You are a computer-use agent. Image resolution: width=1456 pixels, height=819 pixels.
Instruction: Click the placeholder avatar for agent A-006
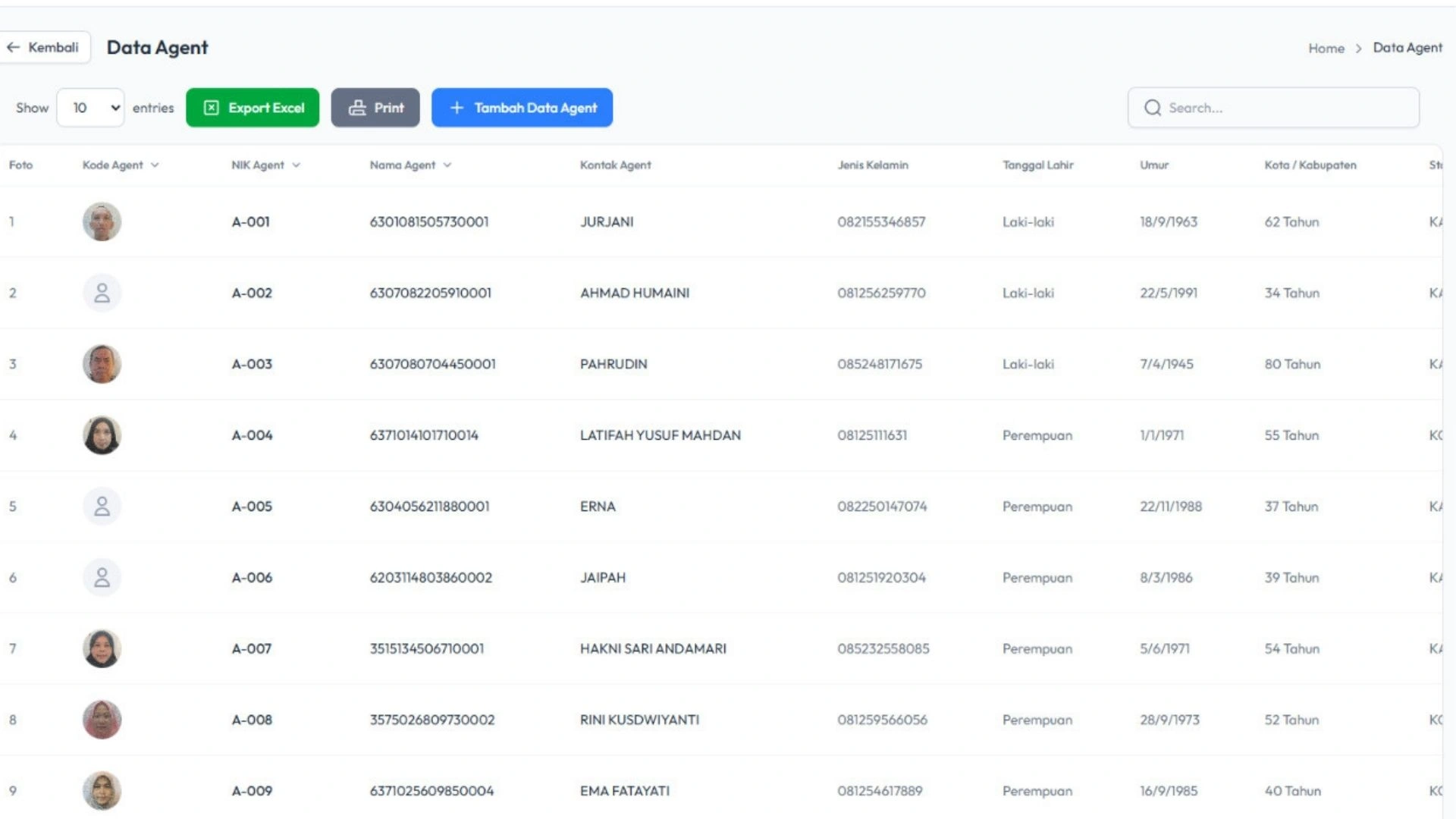(x=102, y=578)
